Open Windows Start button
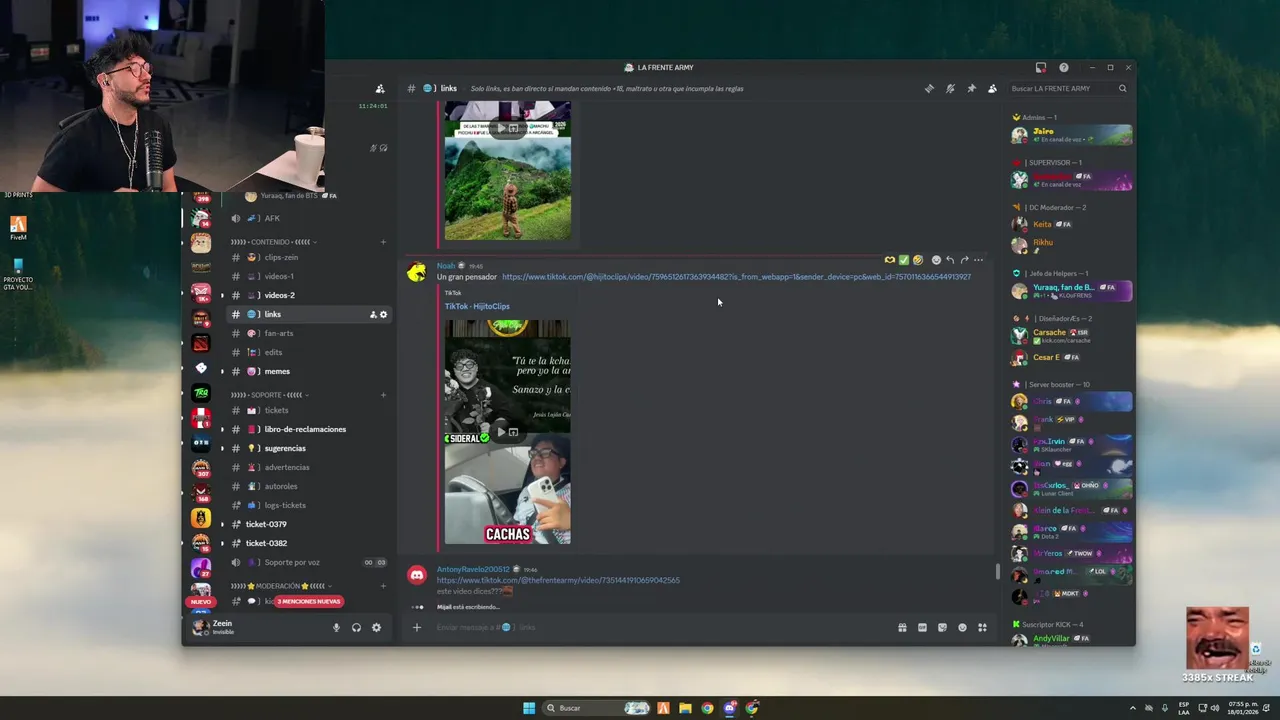 click(529, 708)
